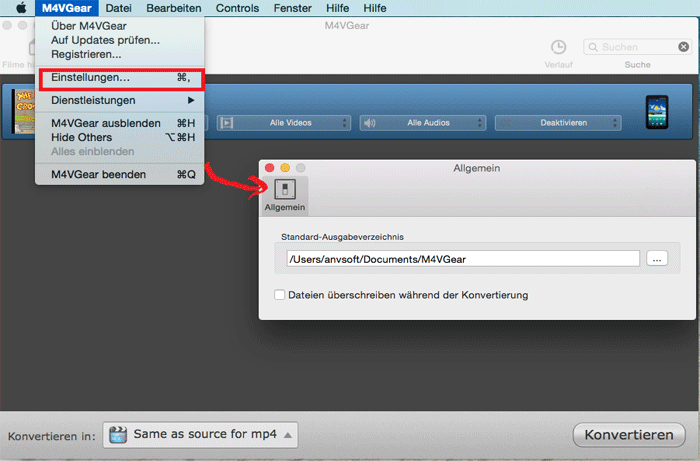Image resolution: width=700 pixels, height=461 pixels.
Task: Open the Fenster menu
Action: coord(292,8)
